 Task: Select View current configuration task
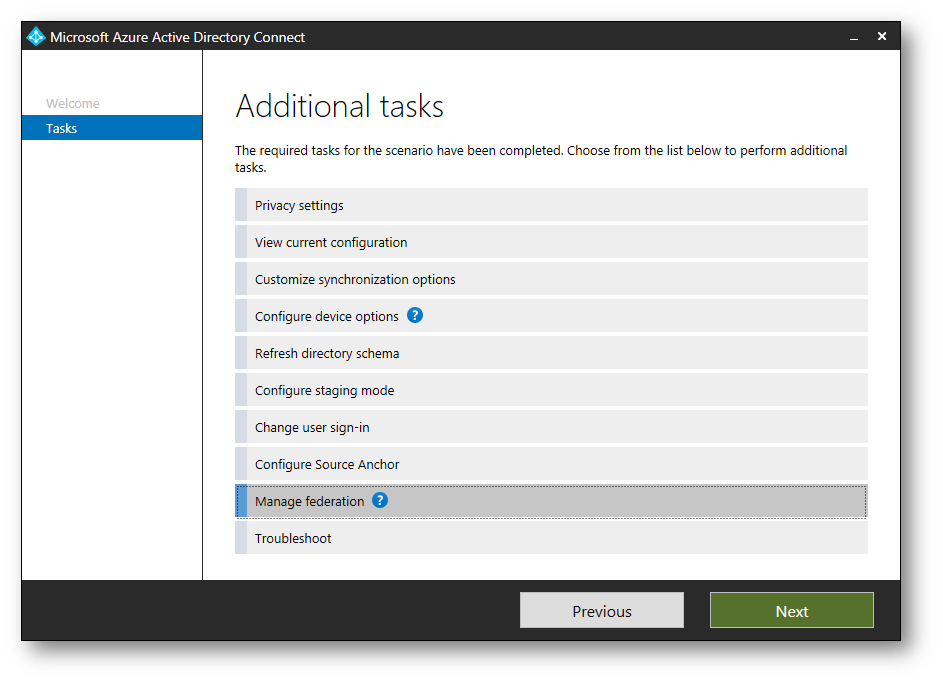(x=551, y=242)
